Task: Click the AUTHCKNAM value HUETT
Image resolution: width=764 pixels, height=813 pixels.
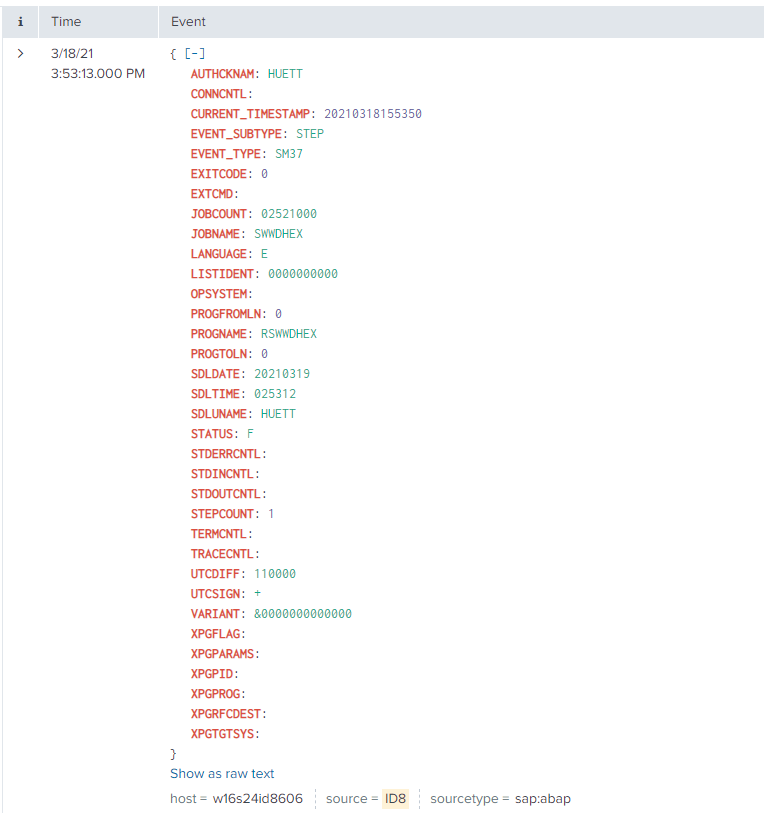Action: [285, 74]
